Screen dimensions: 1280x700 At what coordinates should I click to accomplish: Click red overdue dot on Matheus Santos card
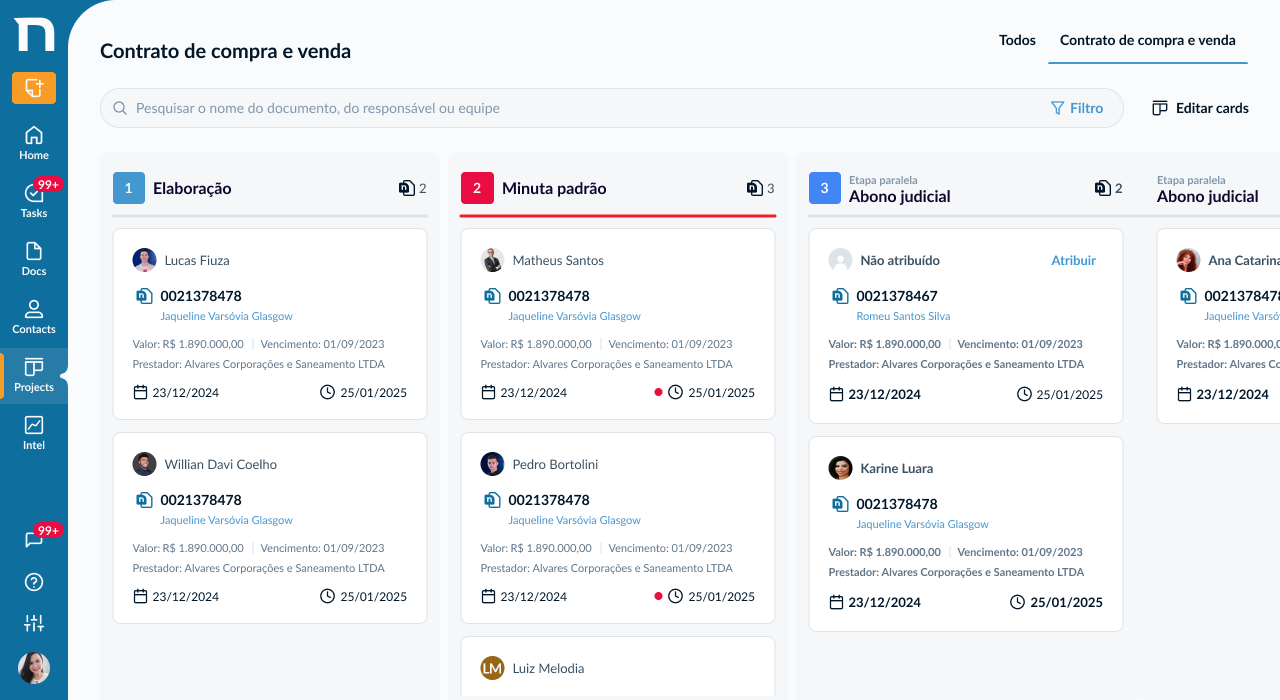pos(658,392)
